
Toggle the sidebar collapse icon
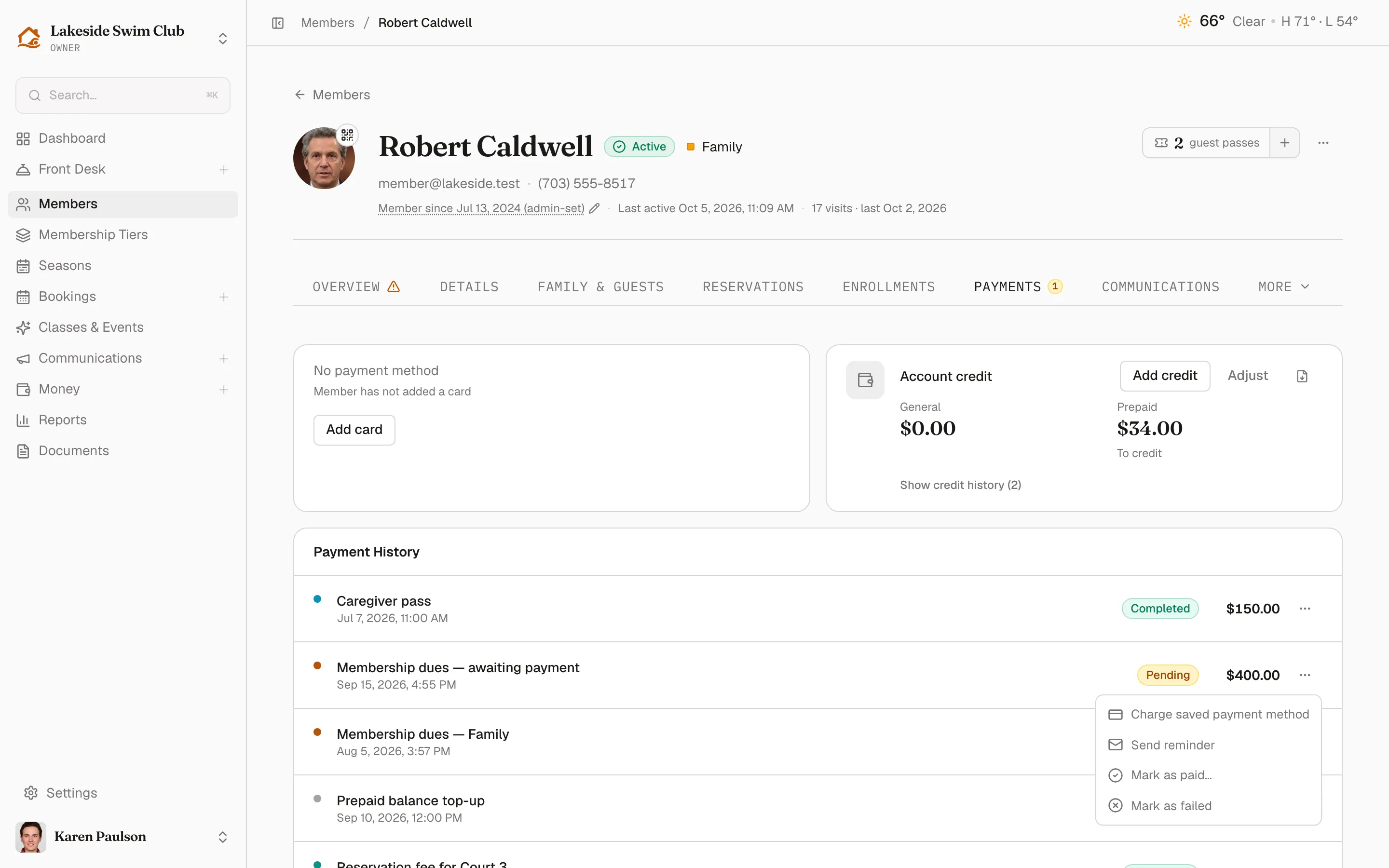click(278, 23)
